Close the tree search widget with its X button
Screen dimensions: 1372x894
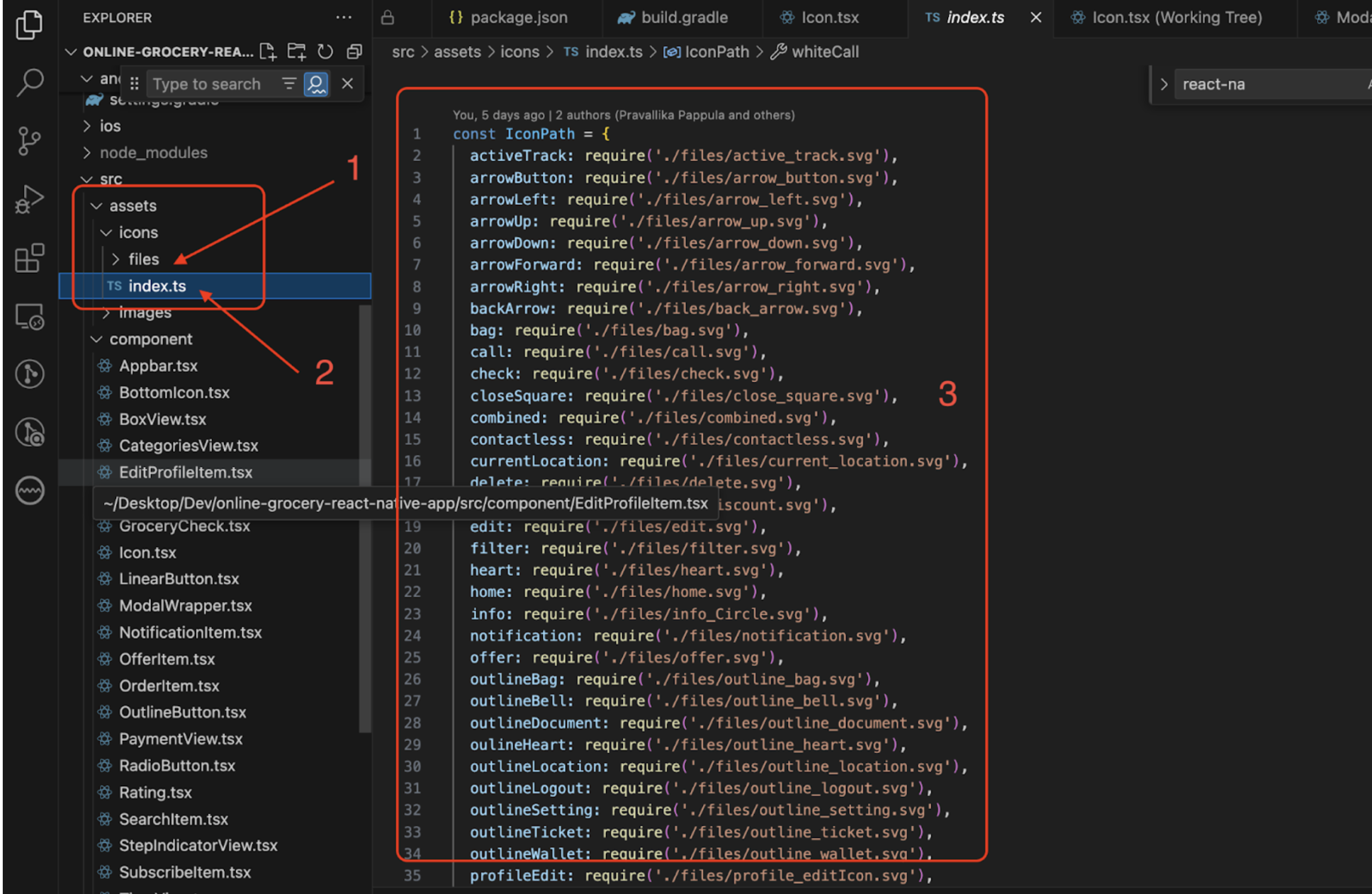click(x=347, y=84)
